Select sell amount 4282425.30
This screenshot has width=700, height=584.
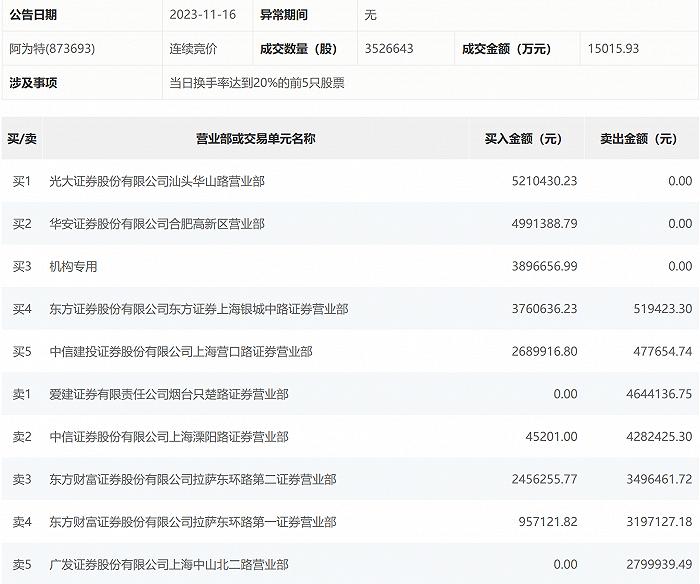pyautogui.click(x=659, y=437)
